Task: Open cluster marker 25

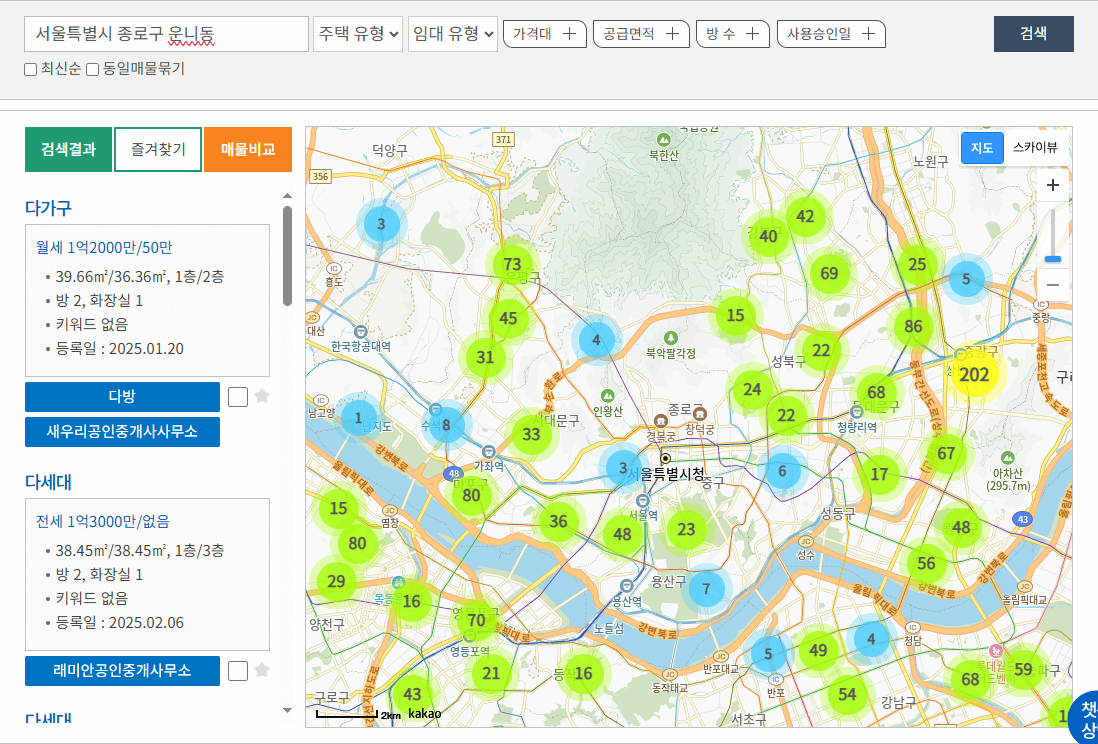Action: click(x=917, y=264)
